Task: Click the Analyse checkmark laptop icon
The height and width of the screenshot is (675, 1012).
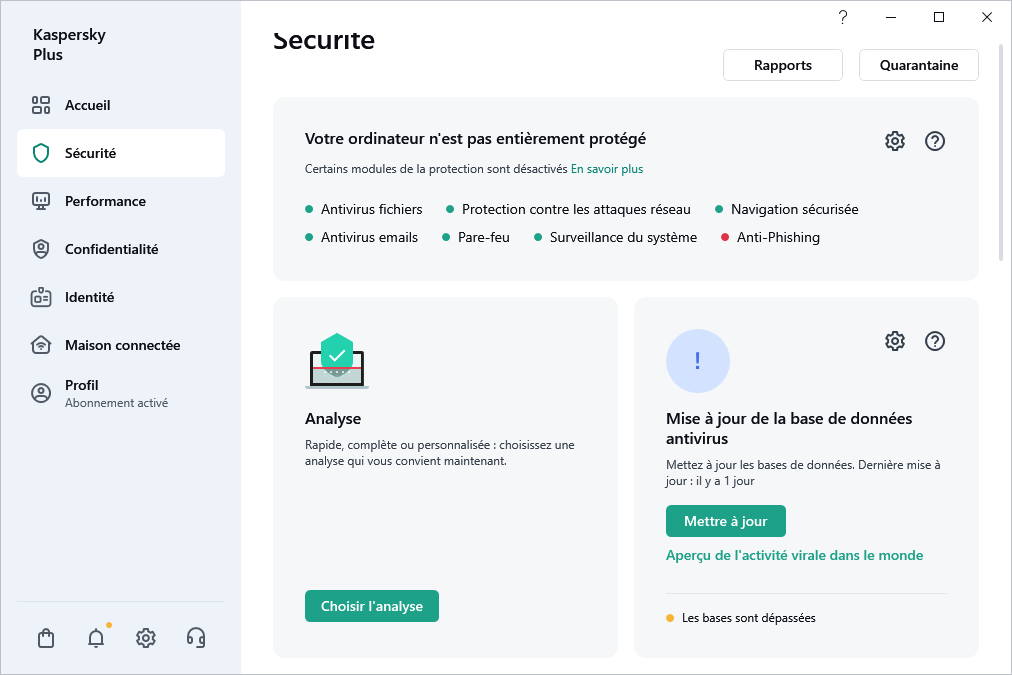Action: point(337,362)
